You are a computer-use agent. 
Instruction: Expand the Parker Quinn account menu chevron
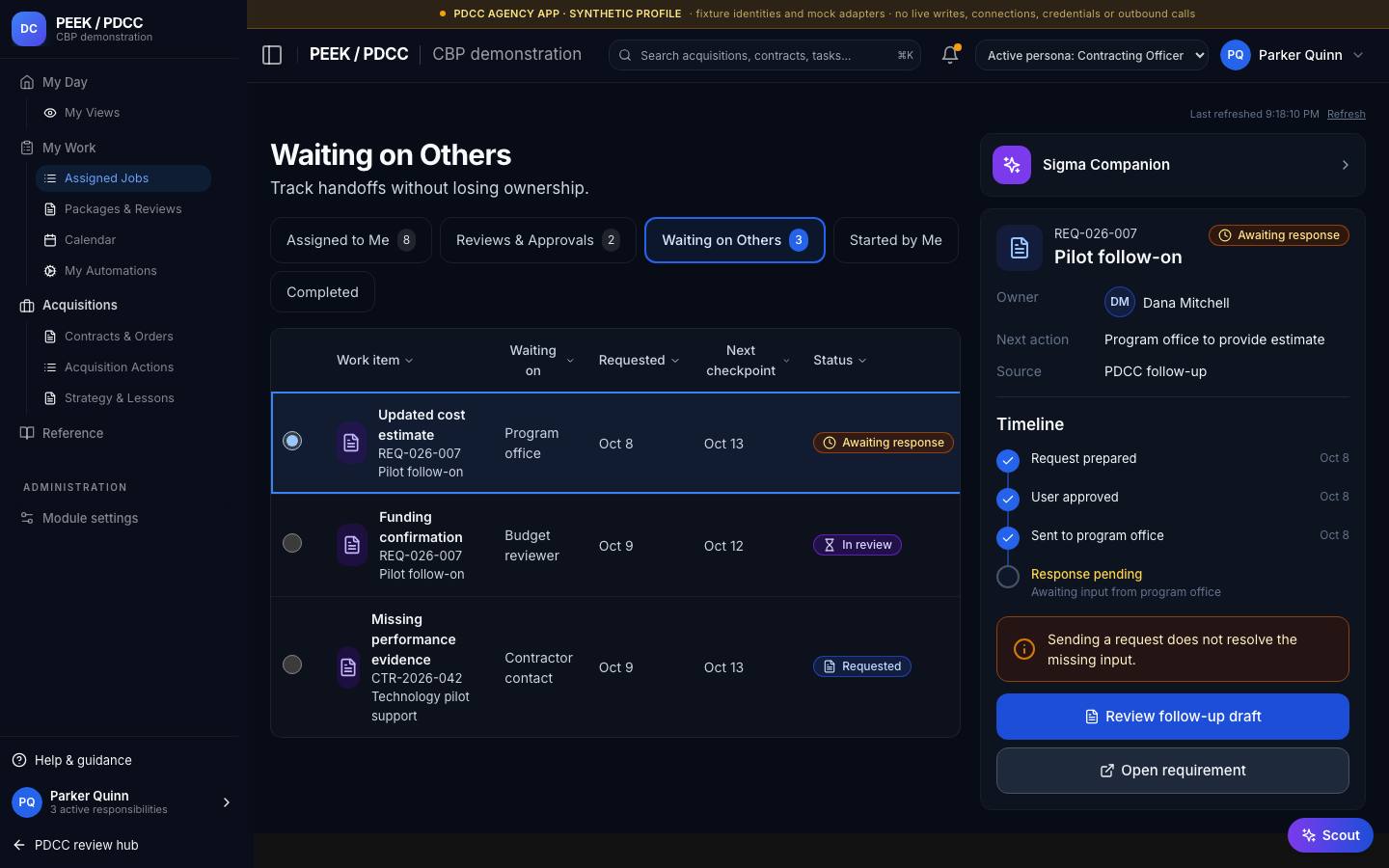[x=1358, y=55]
